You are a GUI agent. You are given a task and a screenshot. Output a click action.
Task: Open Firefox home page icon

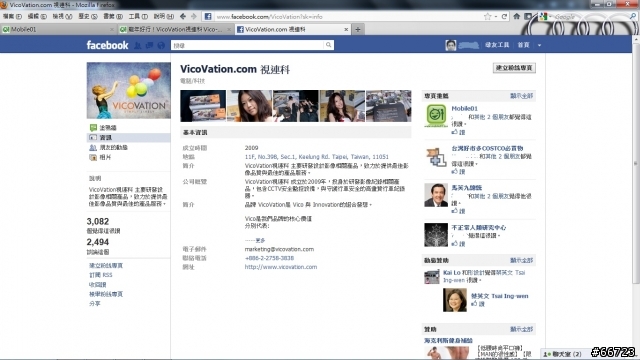[516, 16]
